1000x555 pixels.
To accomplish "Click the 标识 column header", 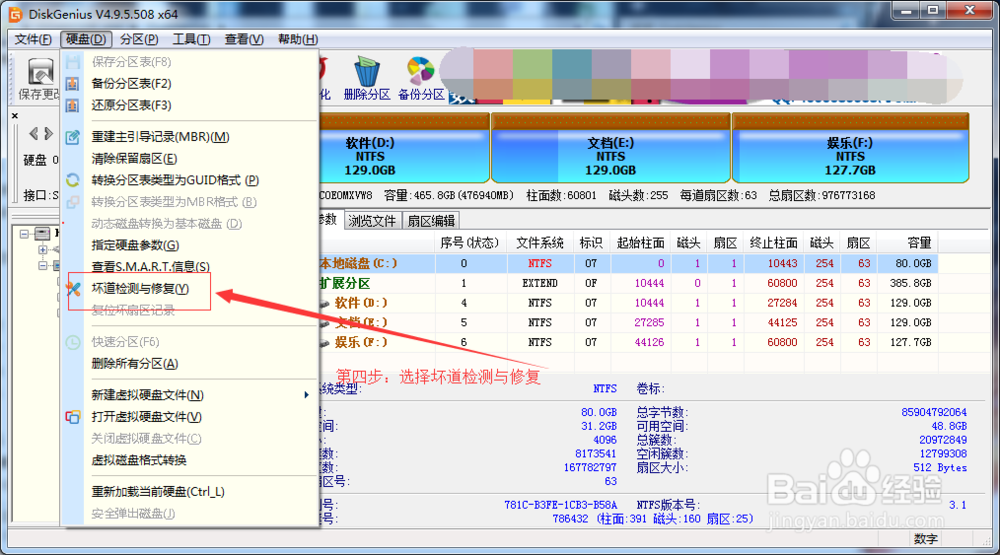I will coord(591,242).
